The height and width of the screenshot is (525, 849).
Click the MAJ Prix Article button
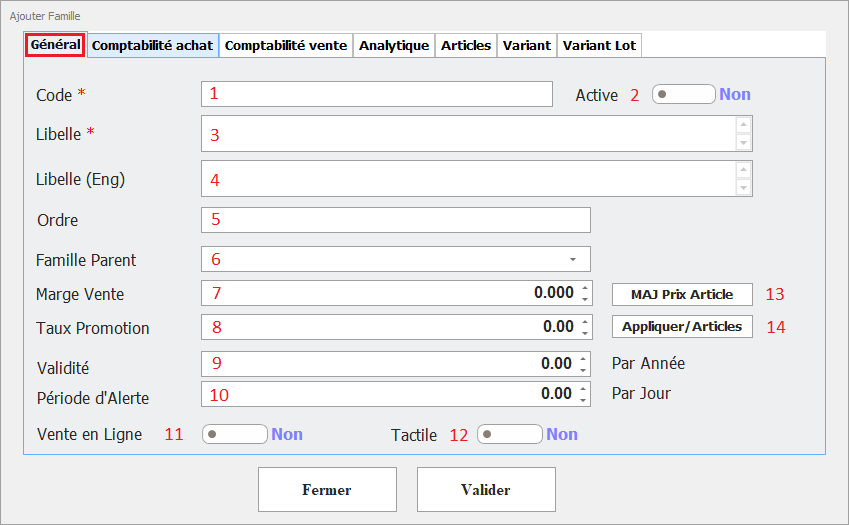[x=682, y=294]
